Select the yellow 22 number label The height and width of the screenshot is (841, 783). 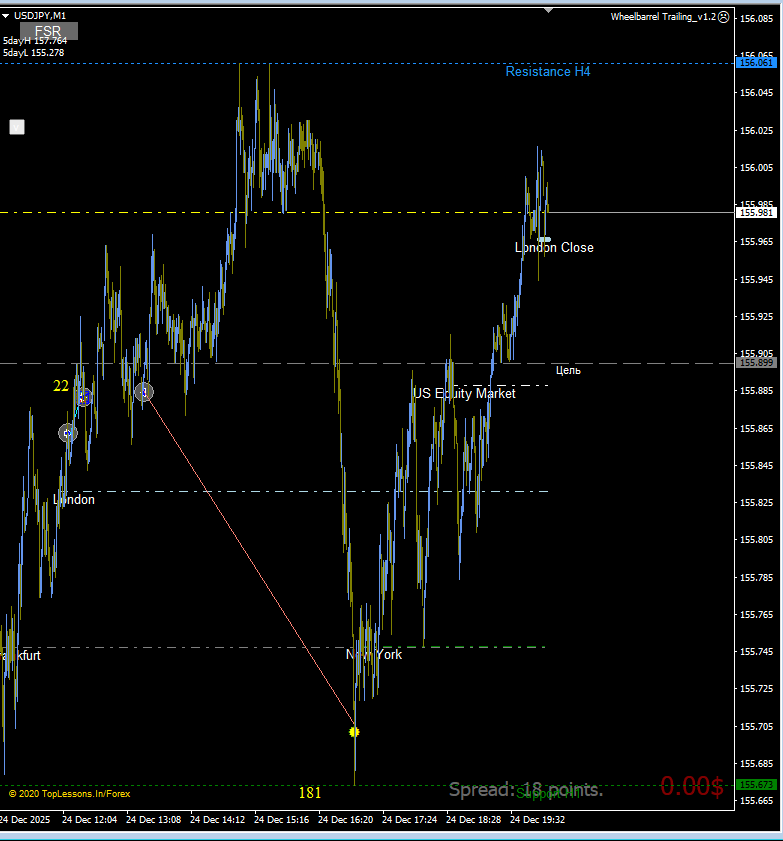61,386
